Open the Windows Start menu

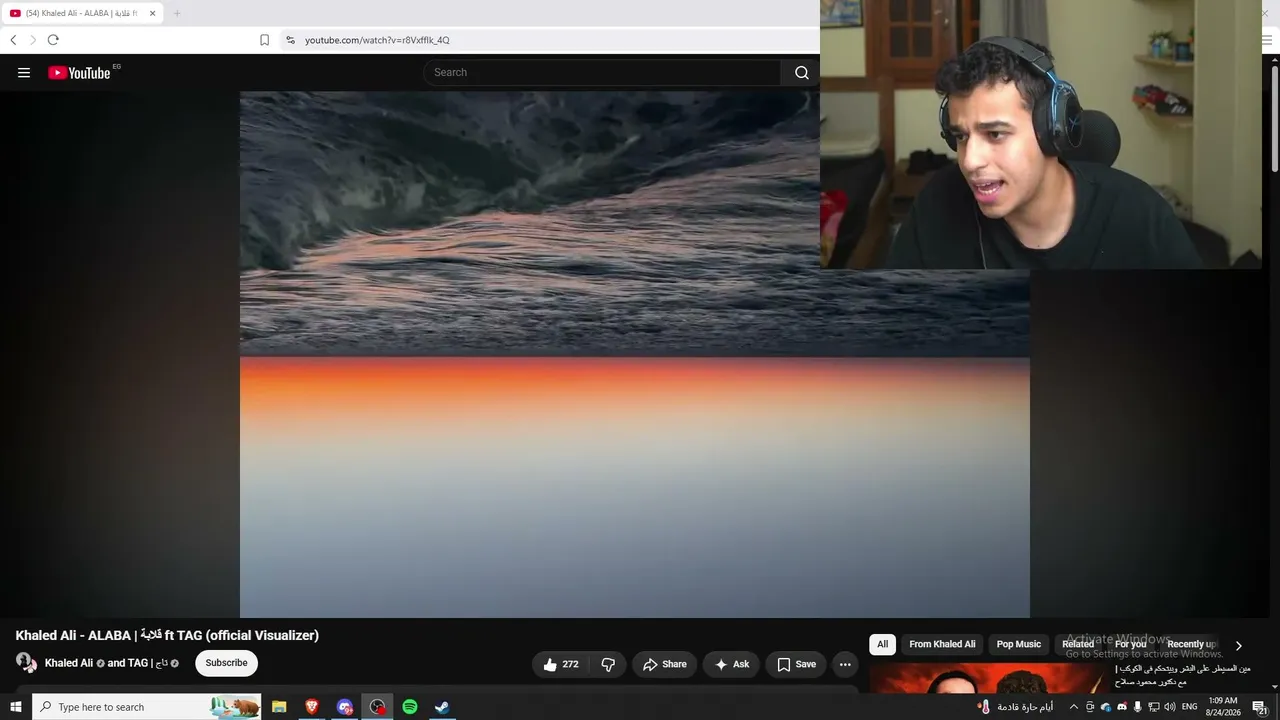pyautogui.click(x=15, y=707)
